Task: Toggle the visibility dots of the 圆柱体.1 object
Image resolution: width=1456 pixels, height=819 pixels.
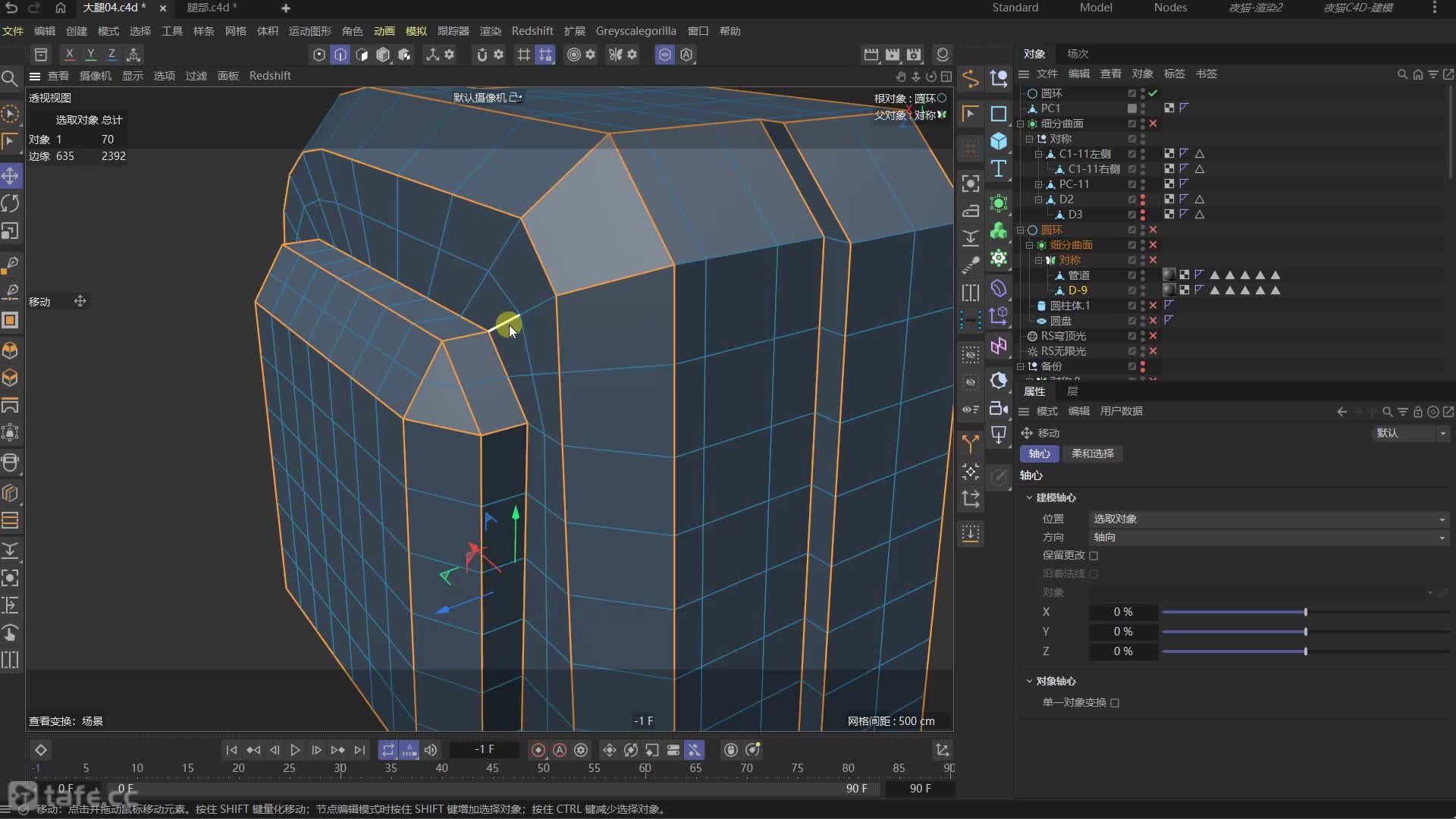Action: pyautogui.click(x=1143, y=306)
